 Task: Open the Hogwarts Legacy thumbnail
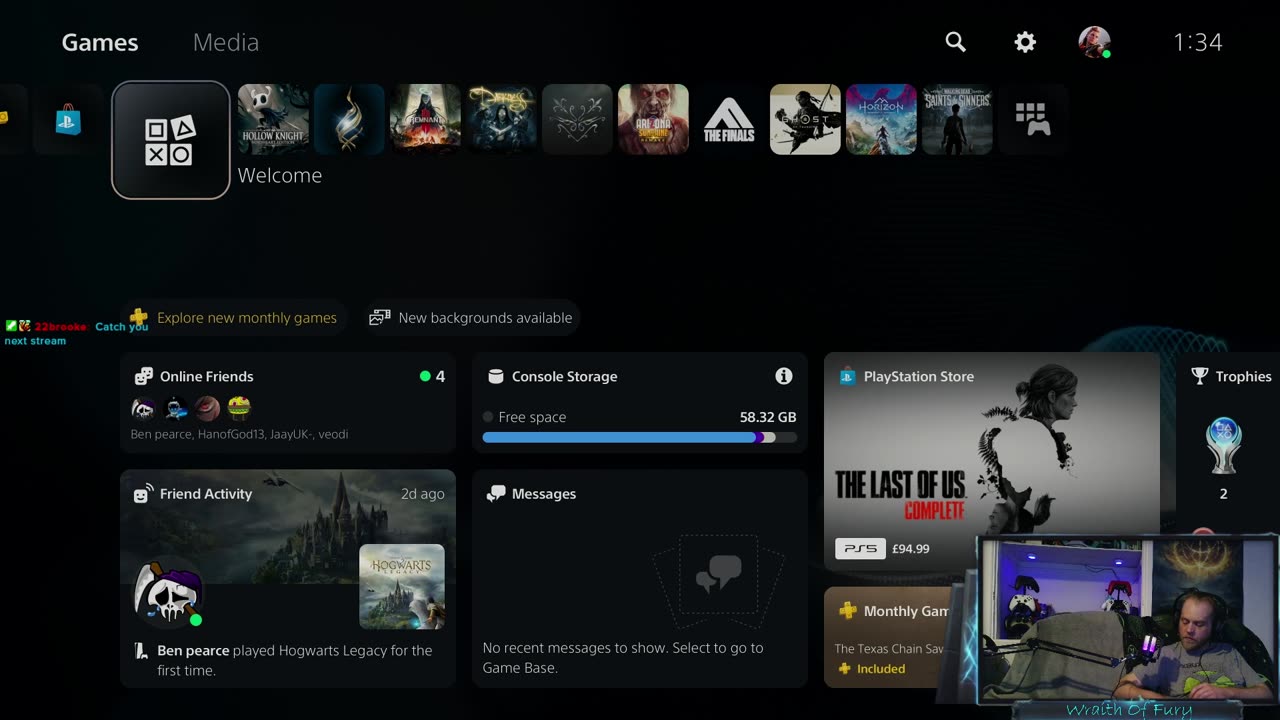pos(402,586)
